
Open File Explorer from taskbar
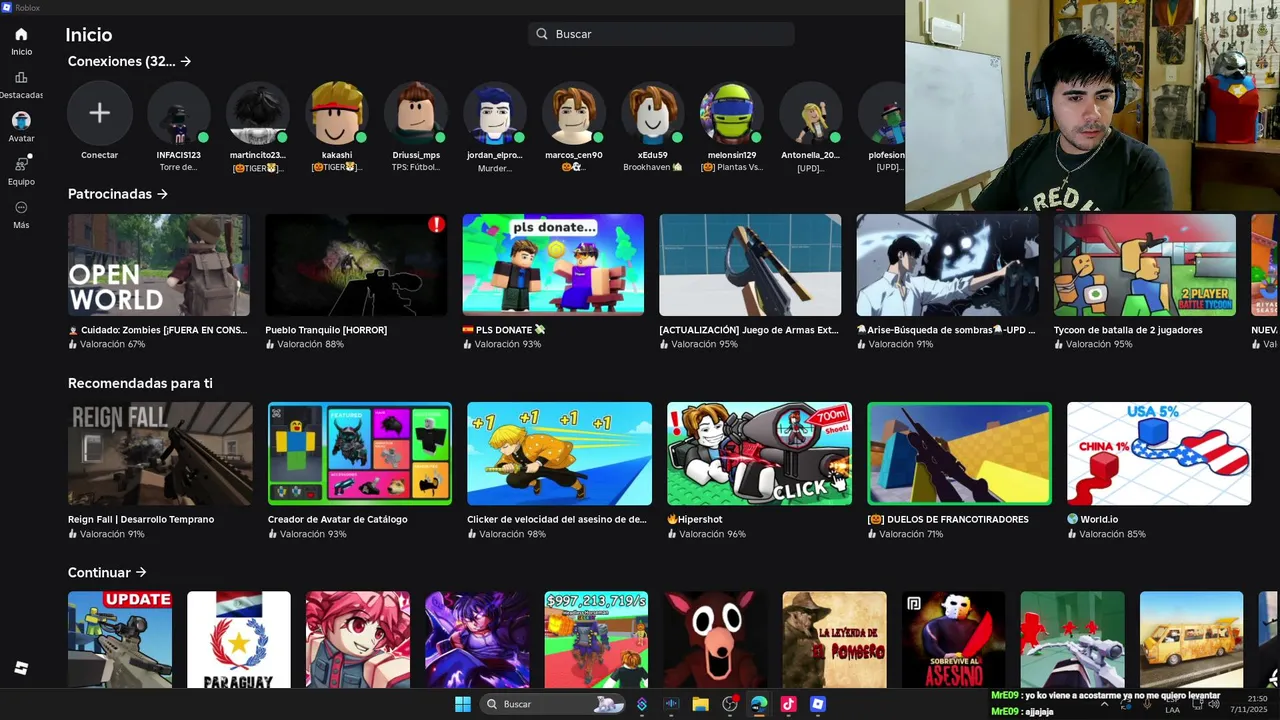pyautogui.click(x=700, y=704)
